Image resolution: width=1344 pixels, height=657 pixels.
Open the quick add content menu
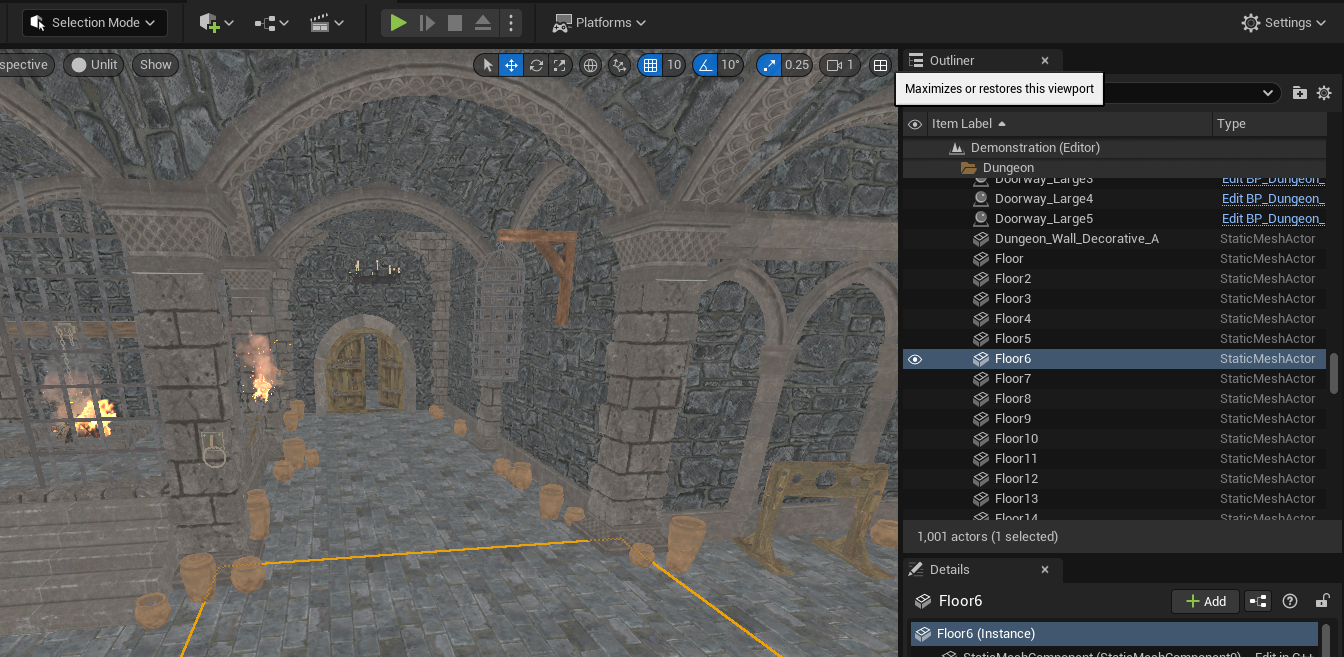click(x=216, y=22)
